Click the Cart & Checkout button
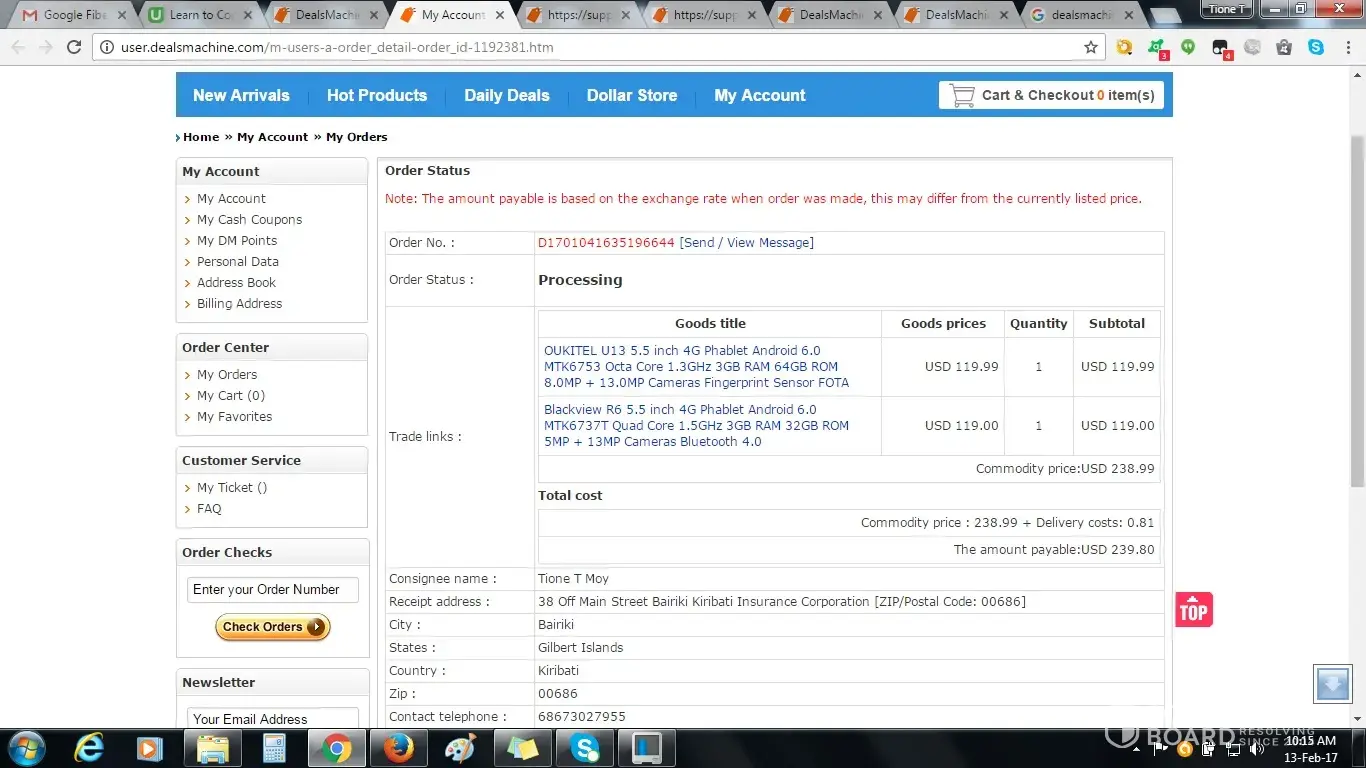1366x768 pixels. 1051,95
